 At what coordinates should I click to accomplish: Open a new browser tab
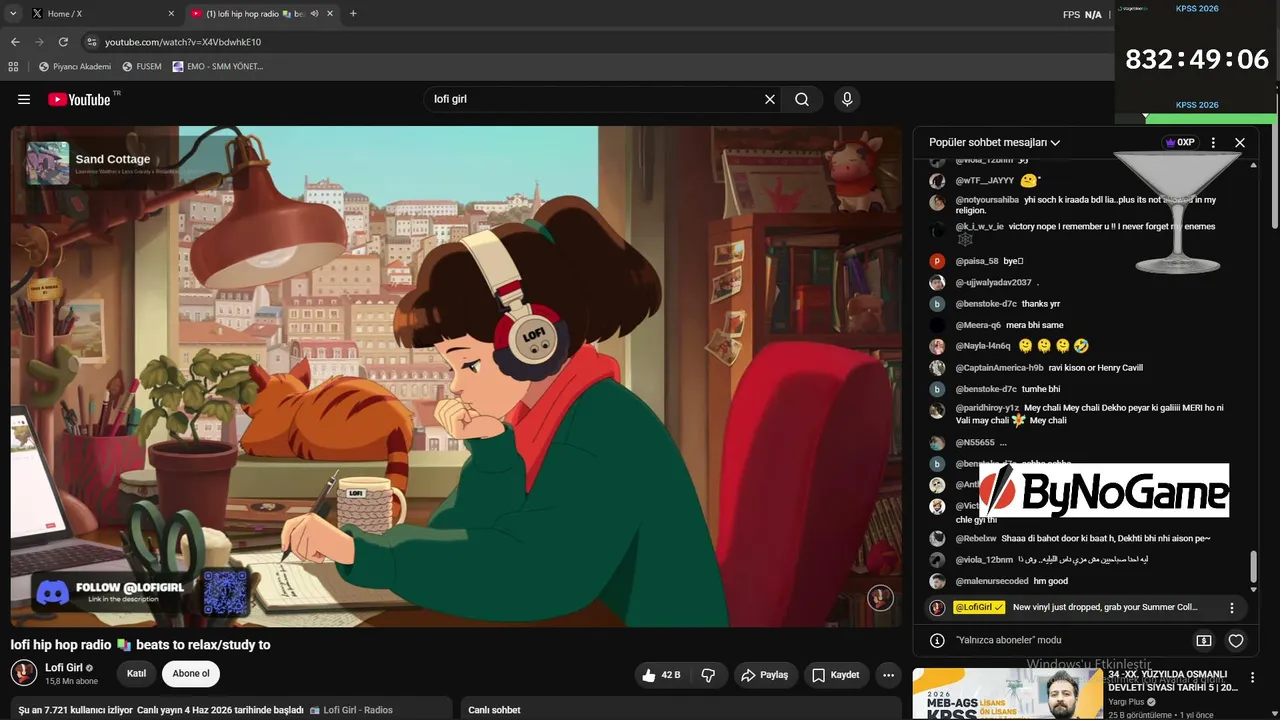[353, 14]
